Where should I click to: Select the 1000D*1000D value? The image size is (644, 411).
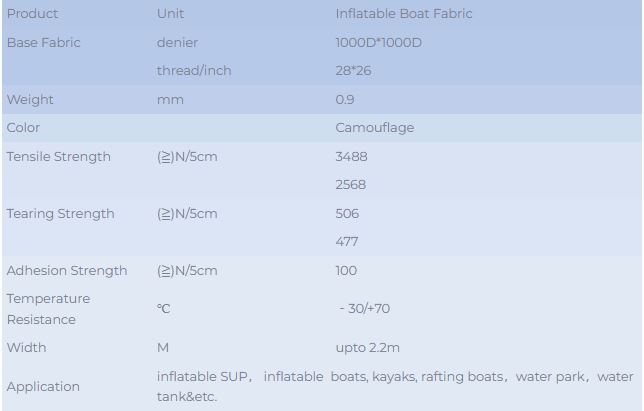379,42
